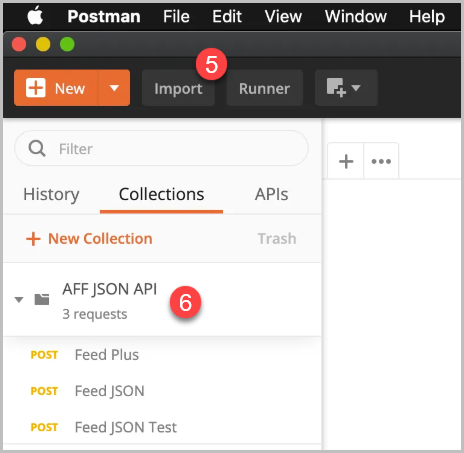
Task: Click the '3 requests' label
Action: (95, 314)
